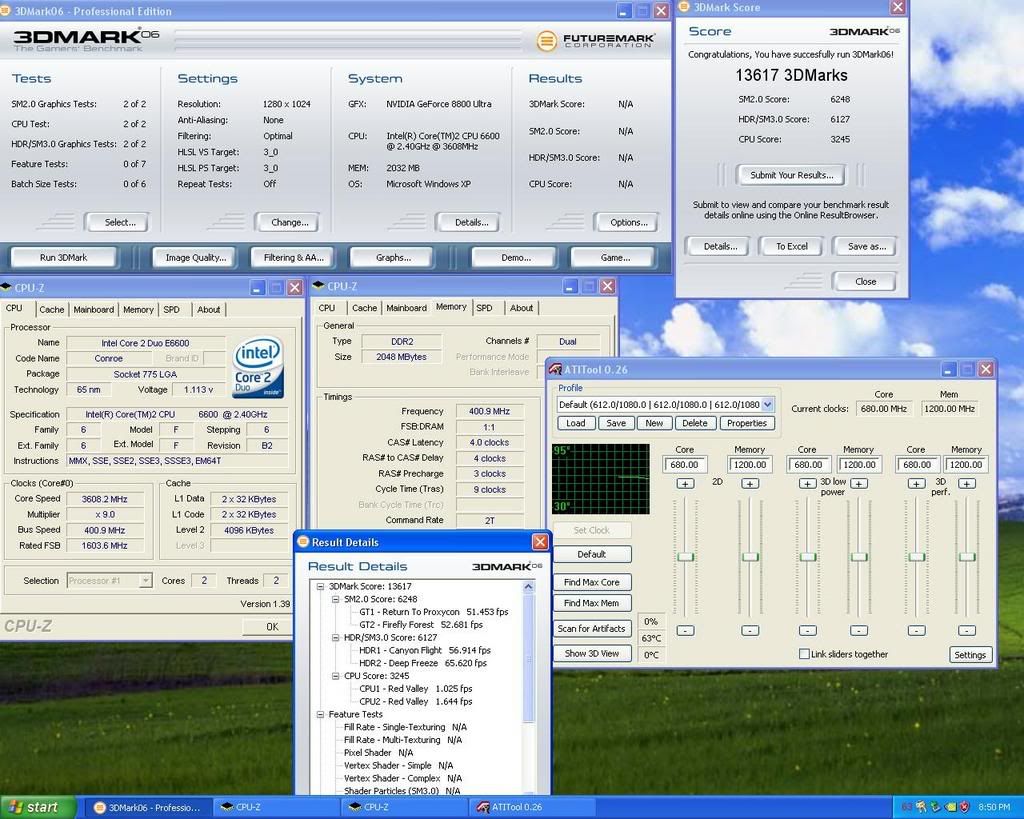The width and height of the screenshot is (1024, 819).
Task: Click the Intel Core 2 Duo logo
Action: (x=258, y=367)
